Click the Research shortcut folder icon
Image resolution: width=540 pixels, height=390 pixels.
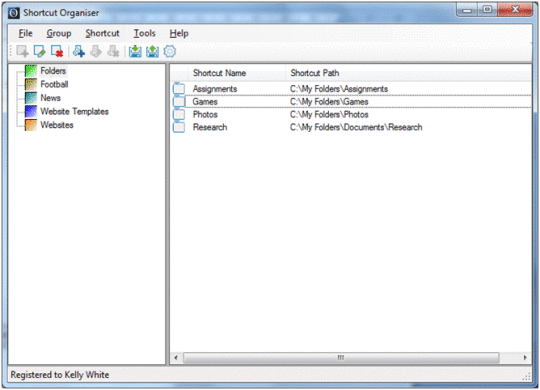pyautogui.click(x=179, y=127)
